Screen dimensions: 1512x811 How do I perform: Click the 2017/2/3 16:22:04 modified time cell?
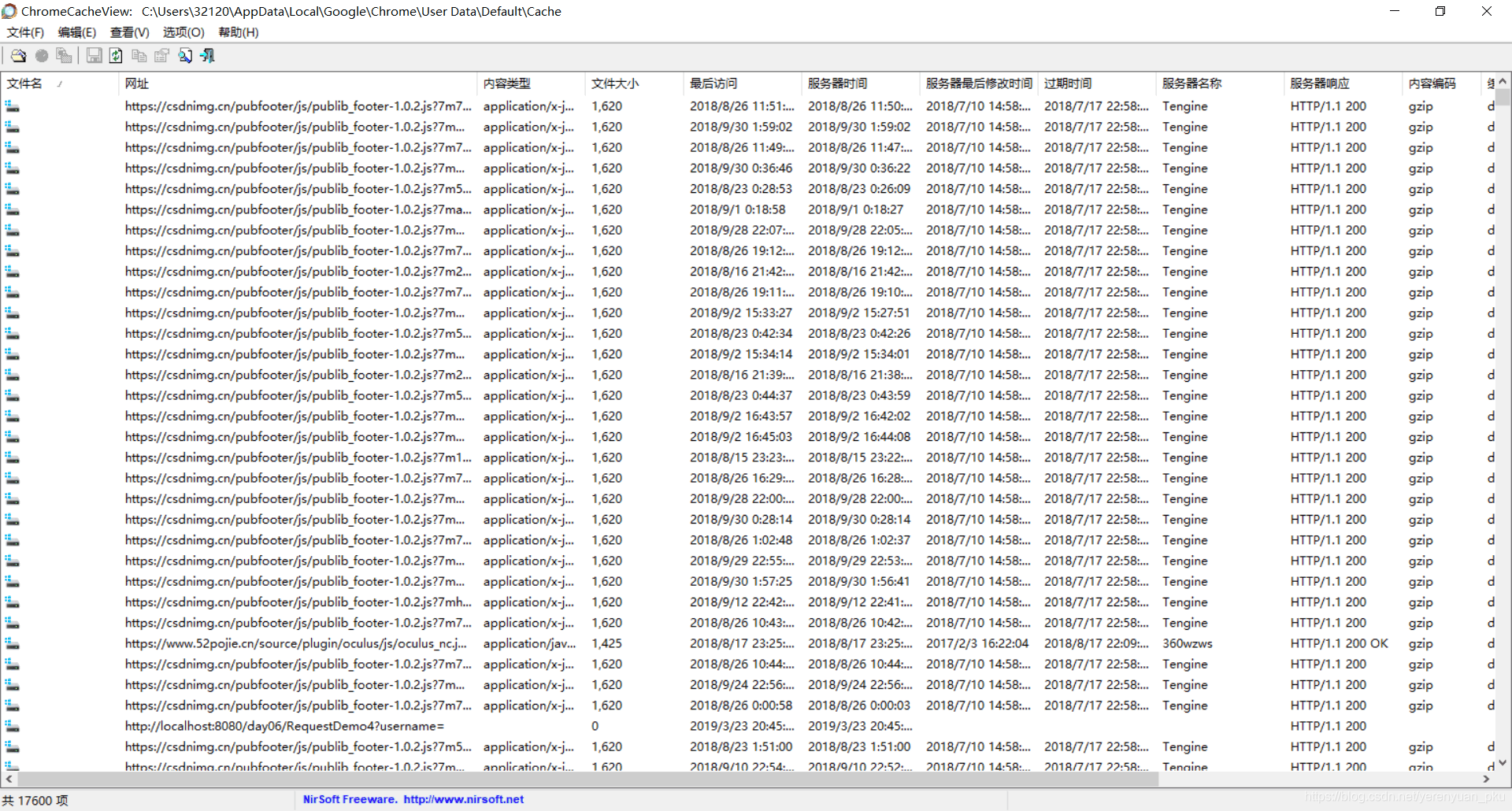point(977,643)
